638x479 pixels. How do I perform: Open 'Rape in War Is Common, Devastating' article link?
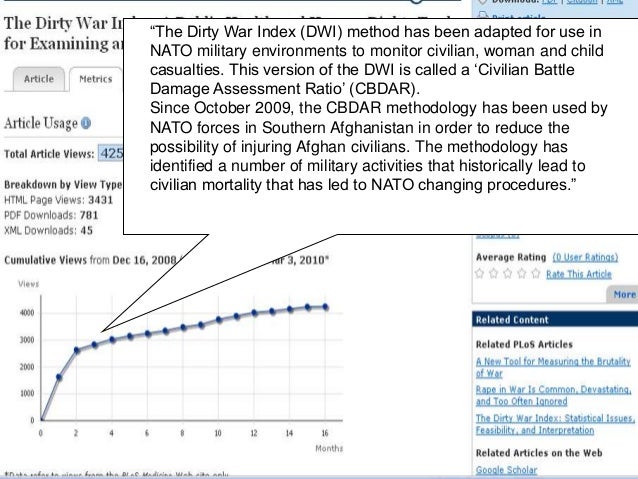click(553, 395)
